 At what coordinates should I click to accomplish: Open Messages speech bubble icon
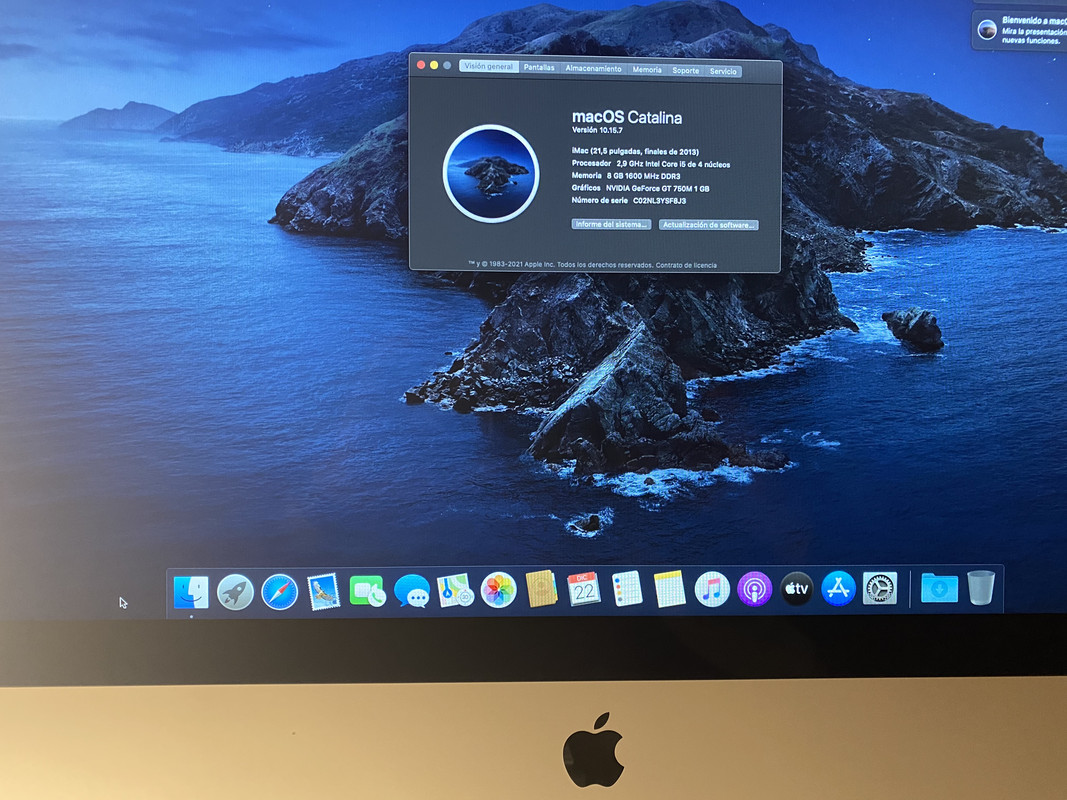(x=412, y=590)
